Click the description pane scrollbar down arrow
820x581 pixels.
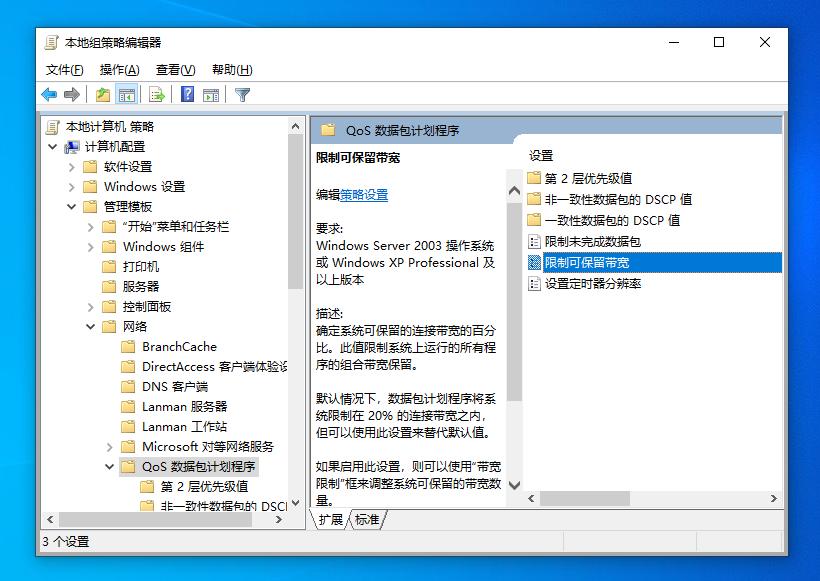point(512,485)
